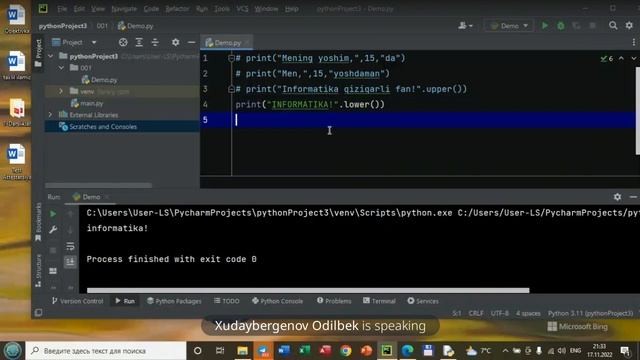Open Run panel settings gear
Viewport: 640px width, 360px height.
coord(617,197)
